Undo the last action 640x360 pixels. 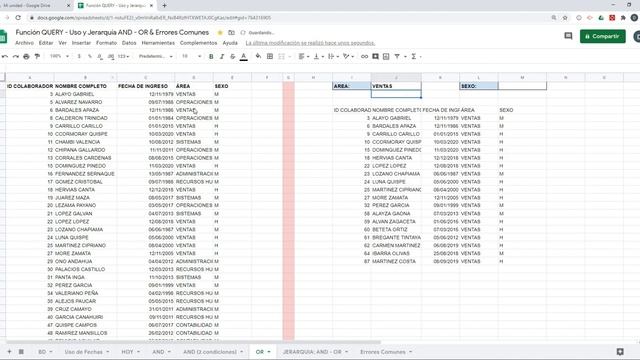(x=5, y=56)
